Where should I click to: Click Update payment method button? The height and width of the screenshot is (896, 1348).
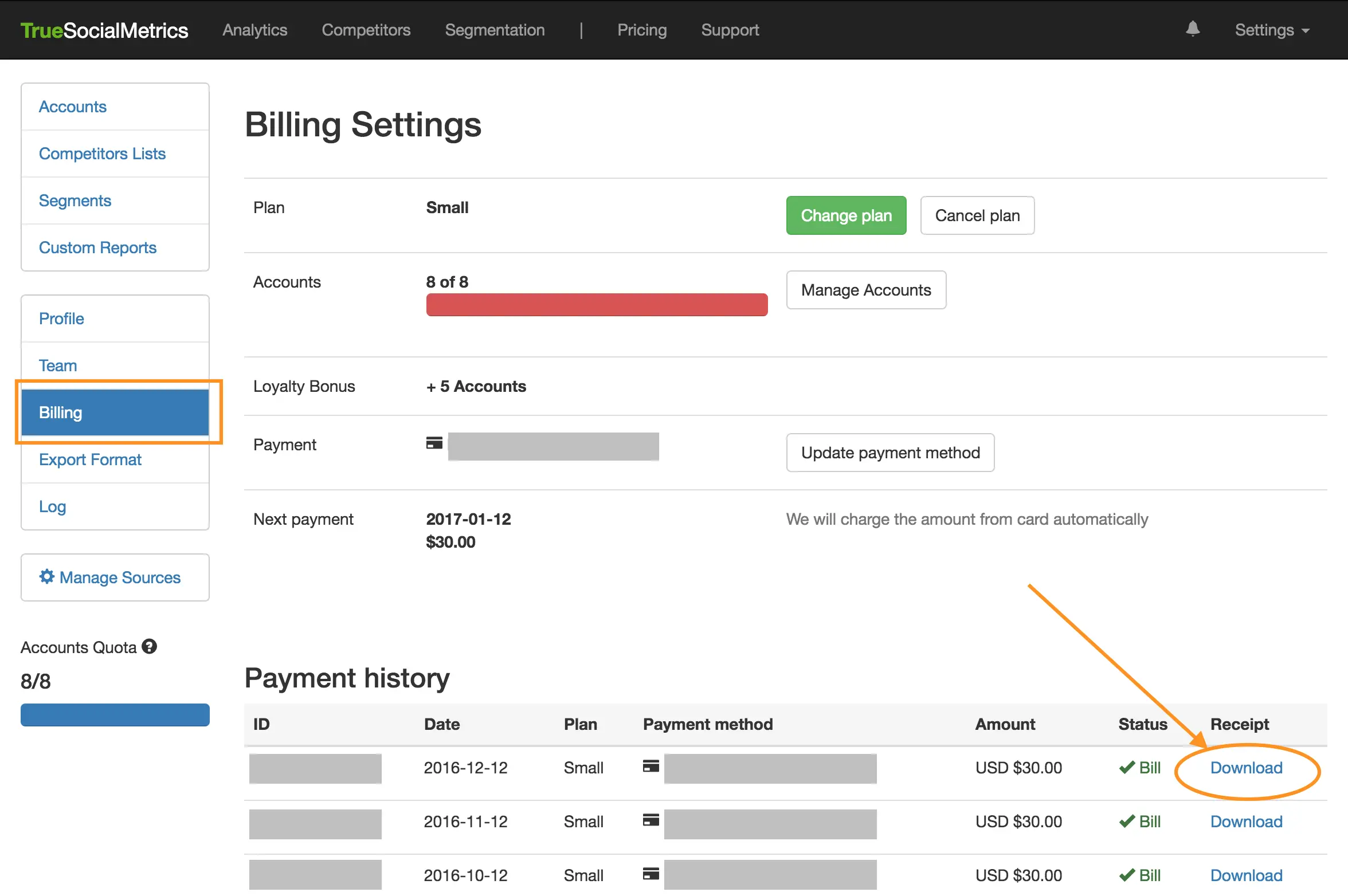point(889,453)
